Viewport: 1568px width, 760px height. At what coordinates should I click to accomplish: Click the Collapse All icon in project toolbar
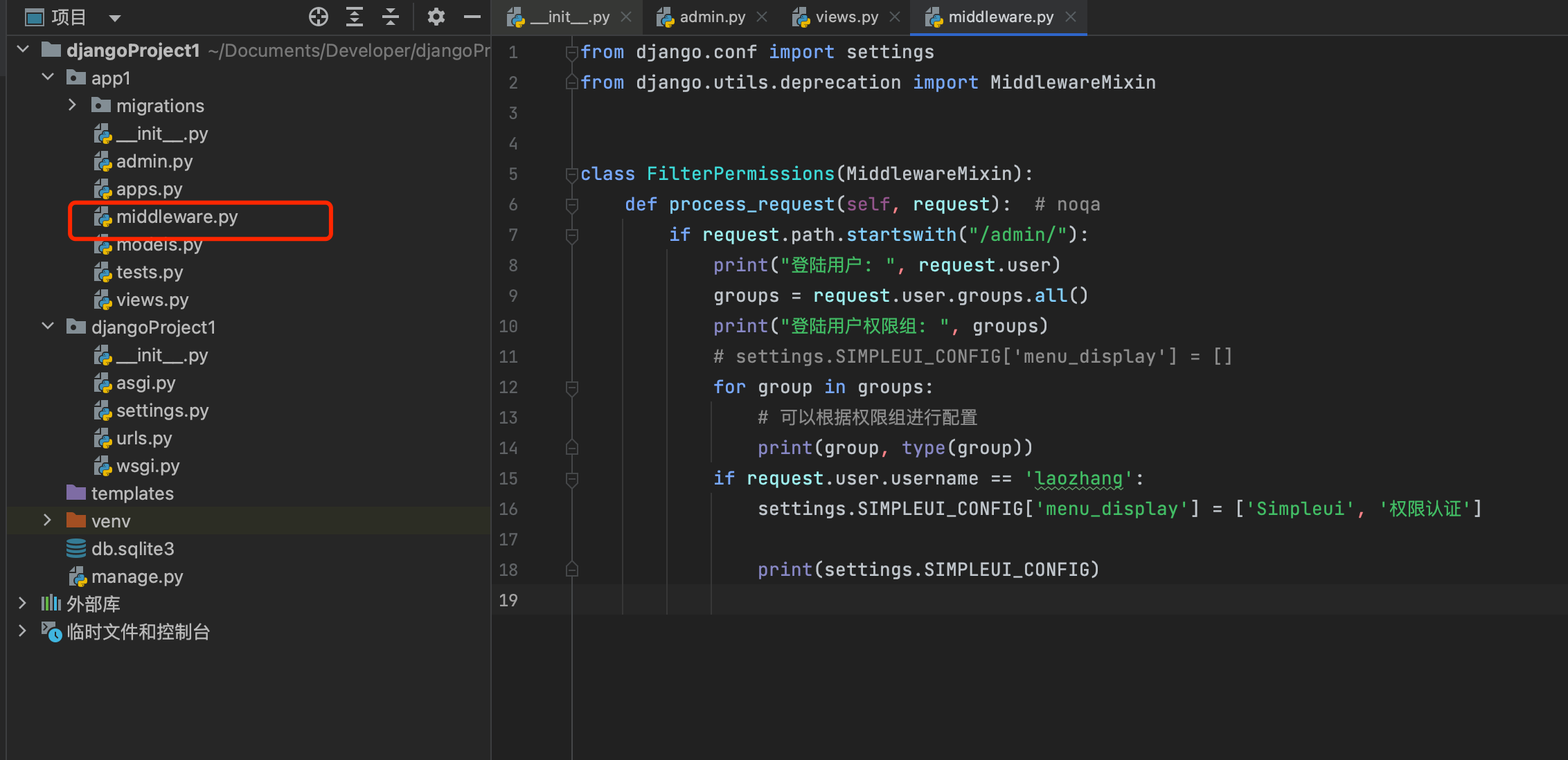pos(391,17)
